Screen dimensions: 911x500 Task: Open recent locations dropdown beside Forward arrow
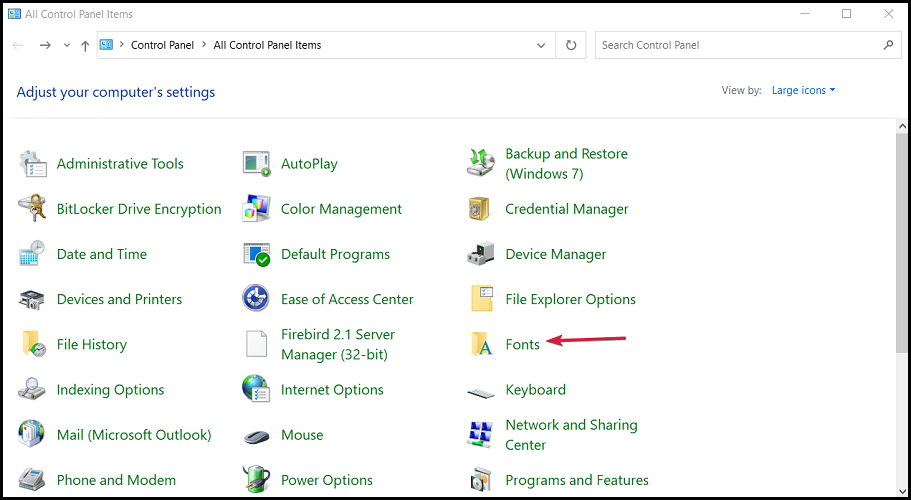click(x=67, y=45)
